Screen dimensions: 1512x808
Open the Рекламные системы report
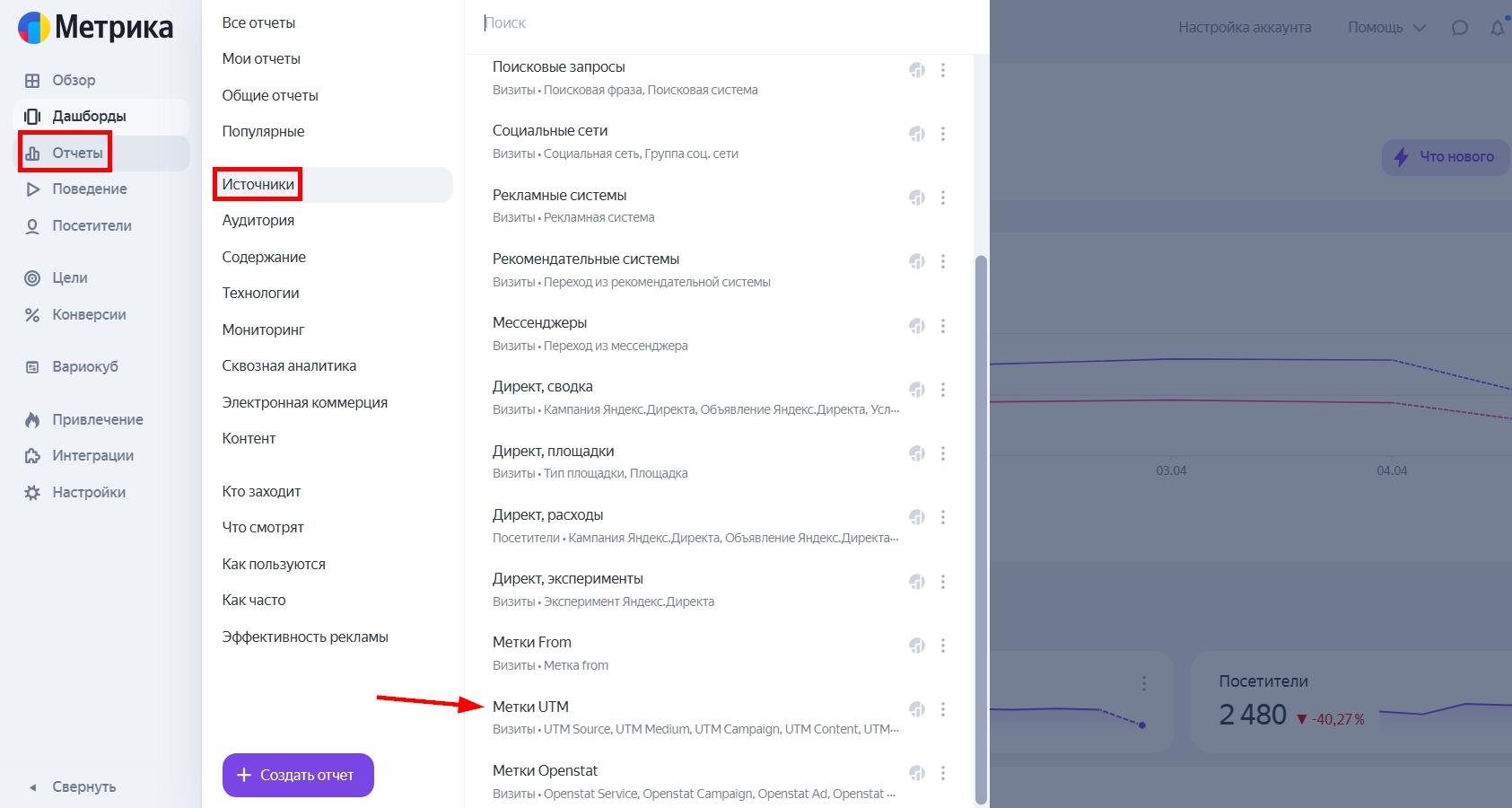(559, 195)
